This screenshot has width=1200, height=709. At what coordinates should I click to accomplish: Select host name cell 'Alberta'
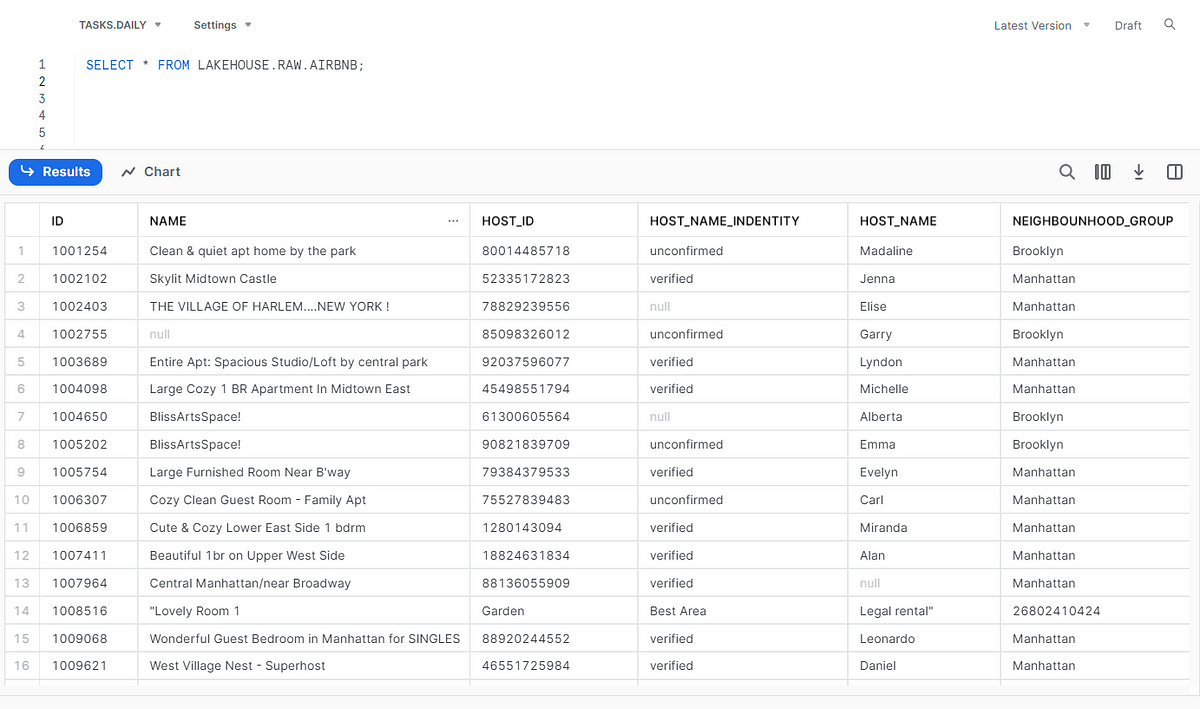pos(923,417)
